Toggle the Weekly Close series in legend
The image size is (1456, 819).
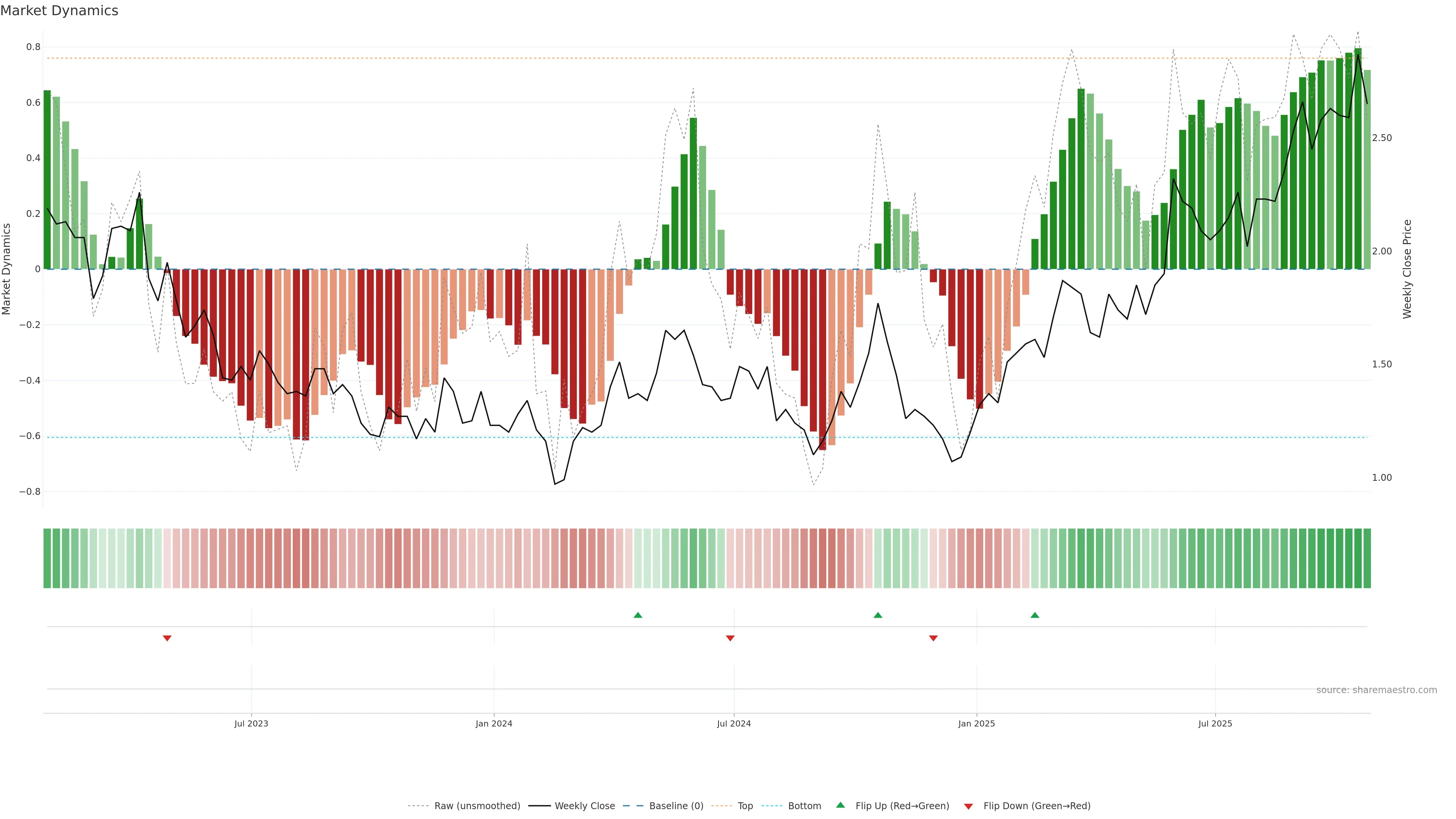click(584, 806)
